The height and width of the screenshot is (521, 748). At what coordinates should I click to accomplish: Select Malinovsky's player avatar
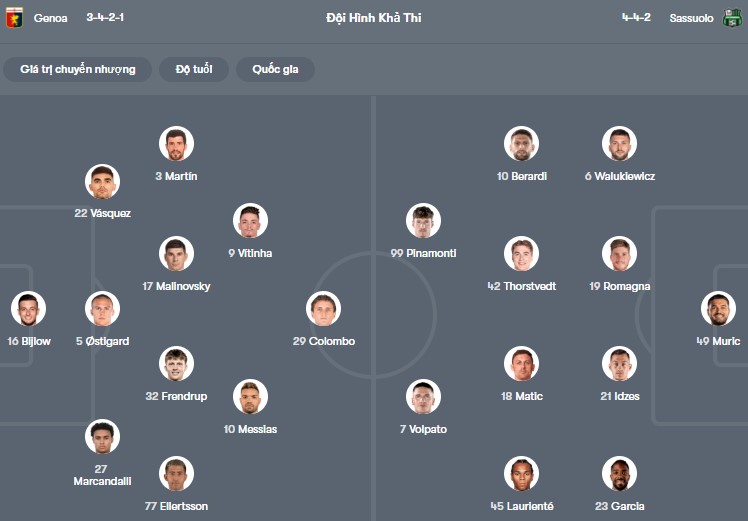176,254
